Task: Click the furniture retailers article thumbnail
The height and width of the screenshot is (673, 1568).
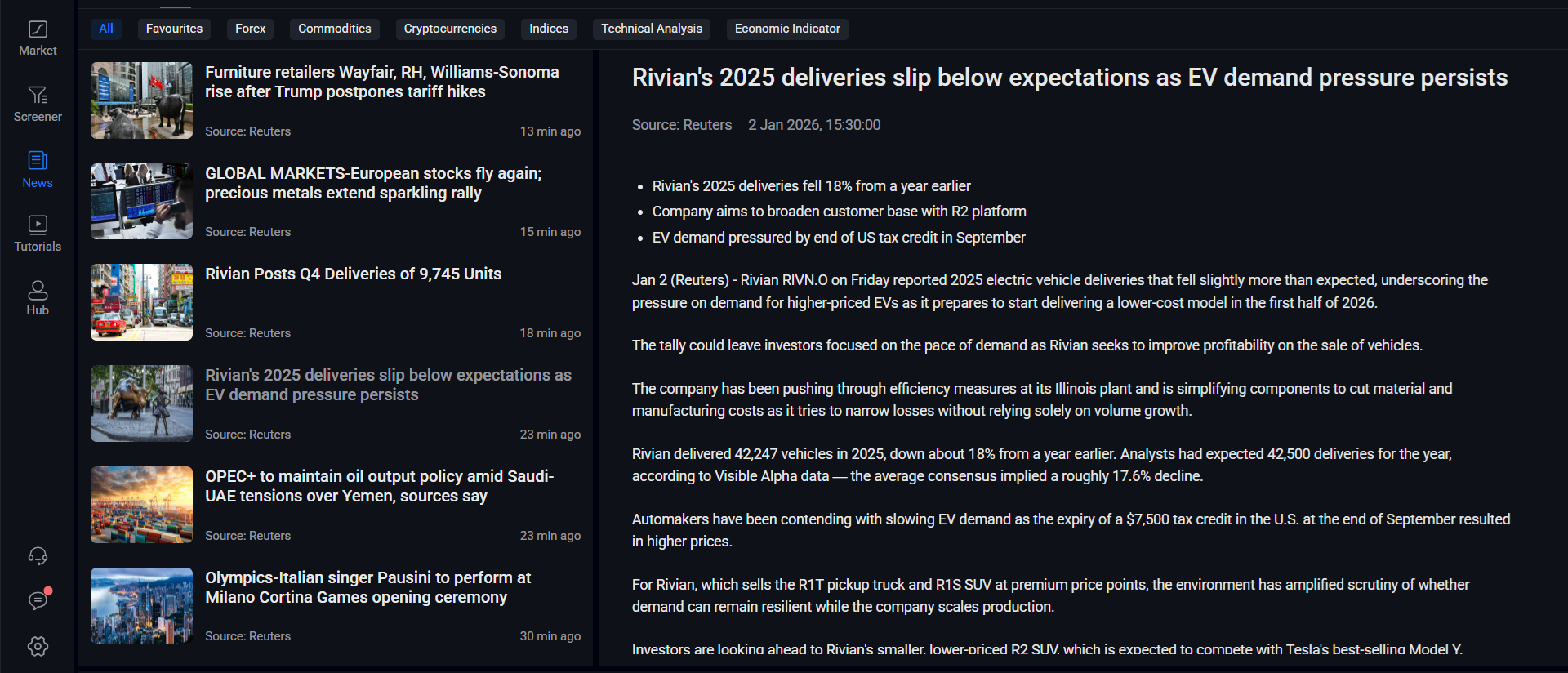Action: click(141, 100)
